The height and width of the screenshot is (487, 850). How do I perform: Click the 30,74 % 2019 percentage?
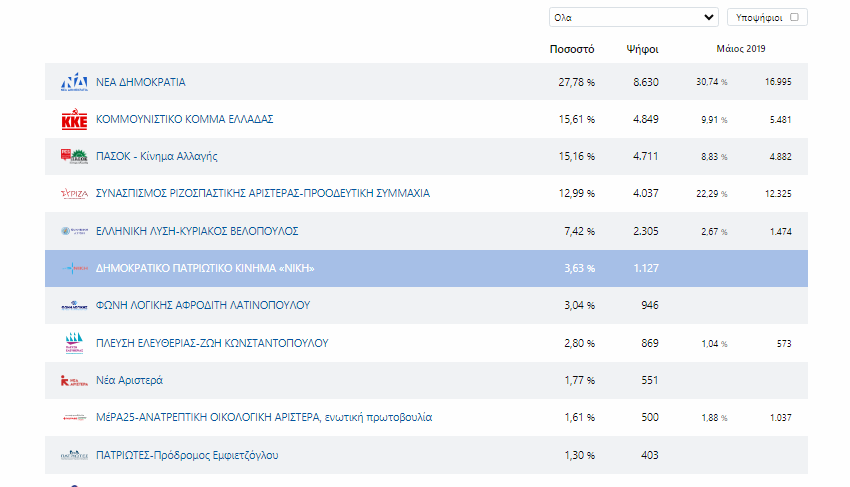(x=712, y=82)
